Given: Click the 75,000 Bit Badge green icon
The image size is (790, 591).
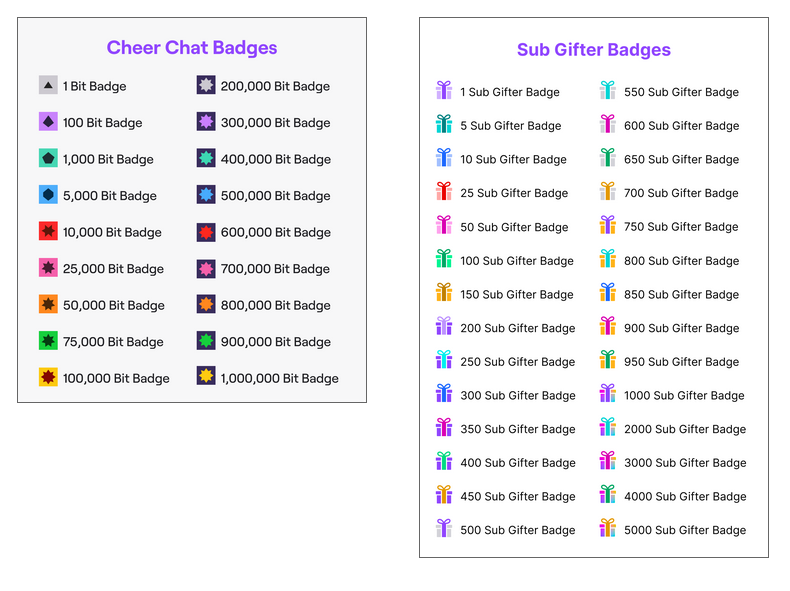Looking at the screenshot, I should point(48,341).
